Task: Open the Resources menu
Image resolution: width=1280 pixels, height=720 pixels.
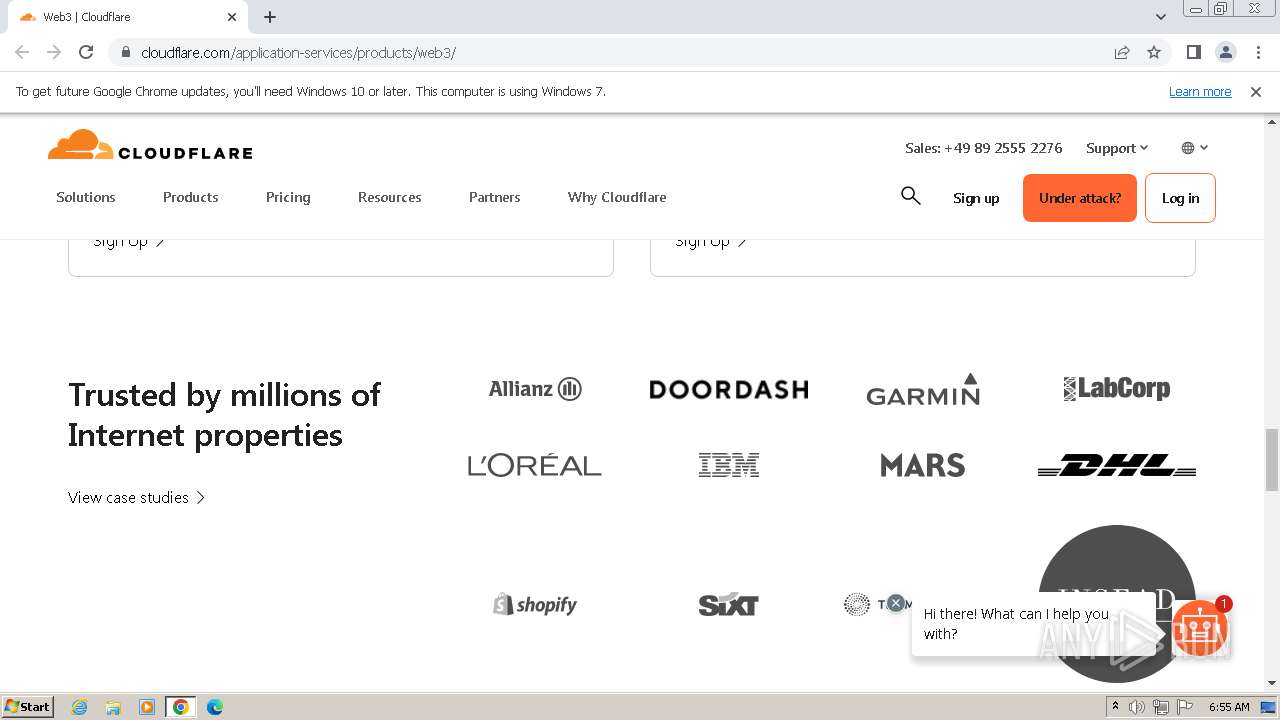Action: point(390,197)
